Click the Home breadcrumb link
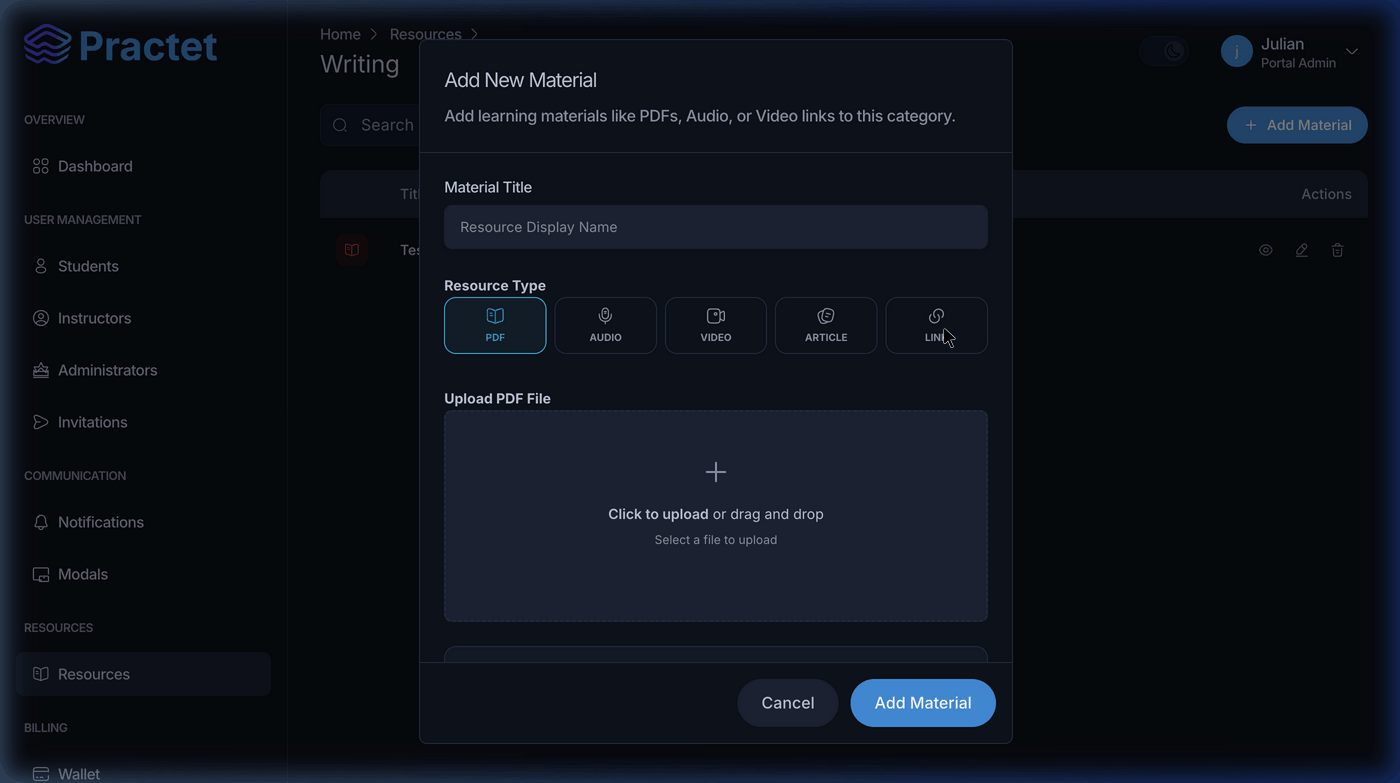This screenshot has height=783, width=1400. [x=340, y=34]
